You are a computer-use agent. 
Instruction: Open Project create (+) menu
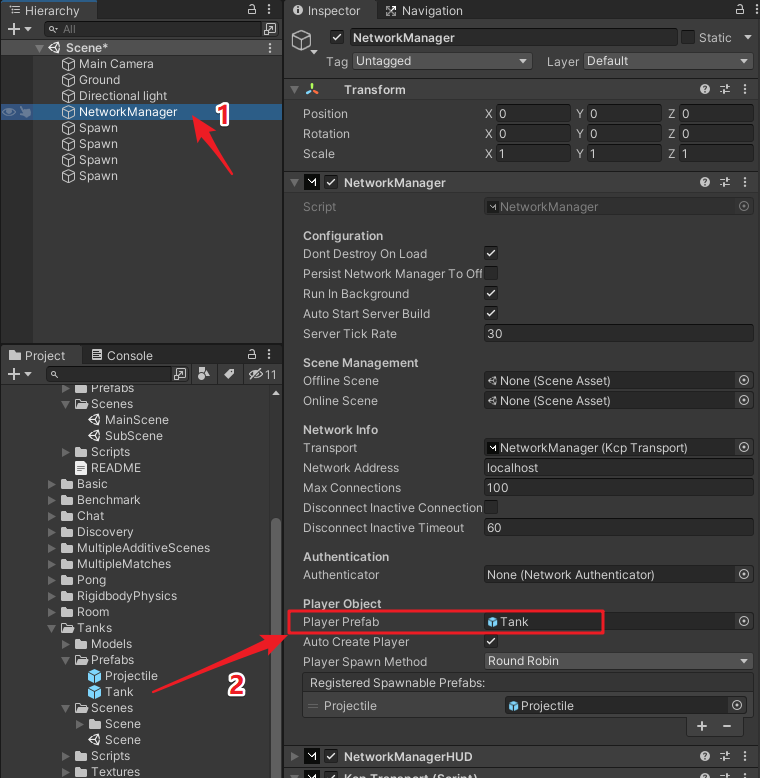pyautogui.click(x=19, y=374)
